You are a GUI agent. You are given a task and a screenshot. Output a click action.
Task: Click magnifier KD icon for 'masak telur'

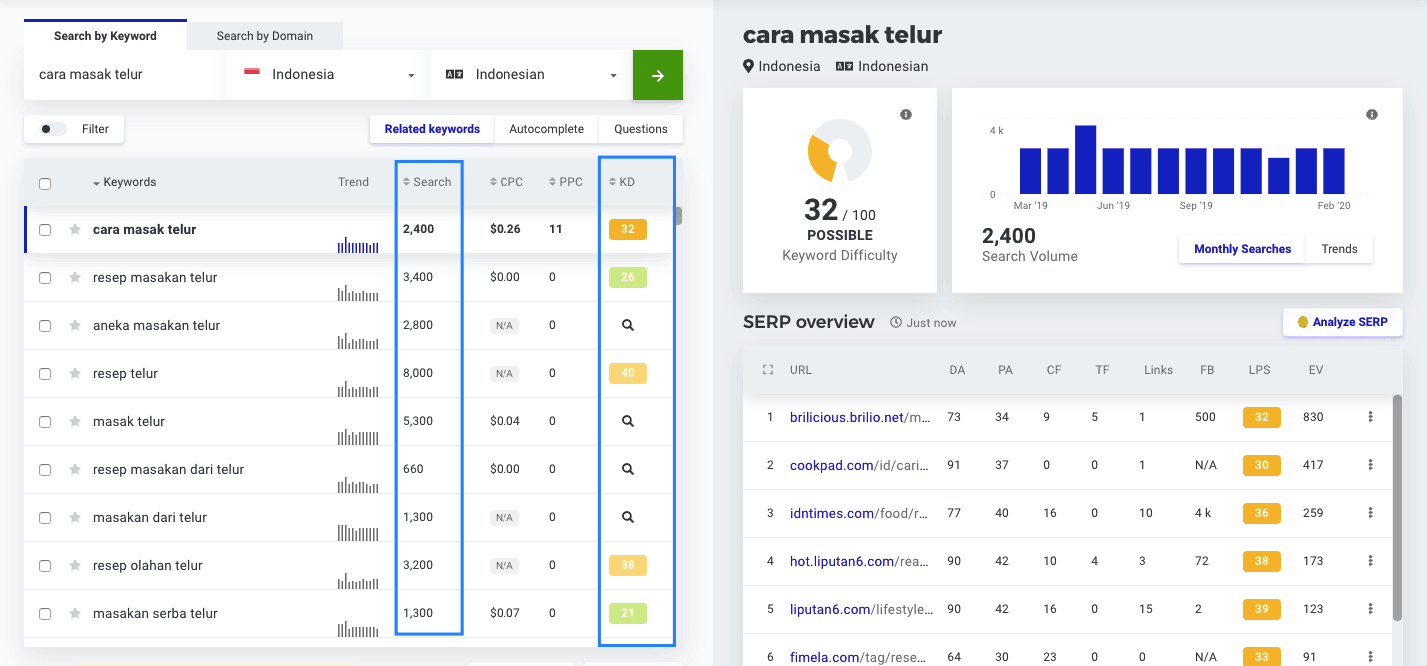point(627,422)
